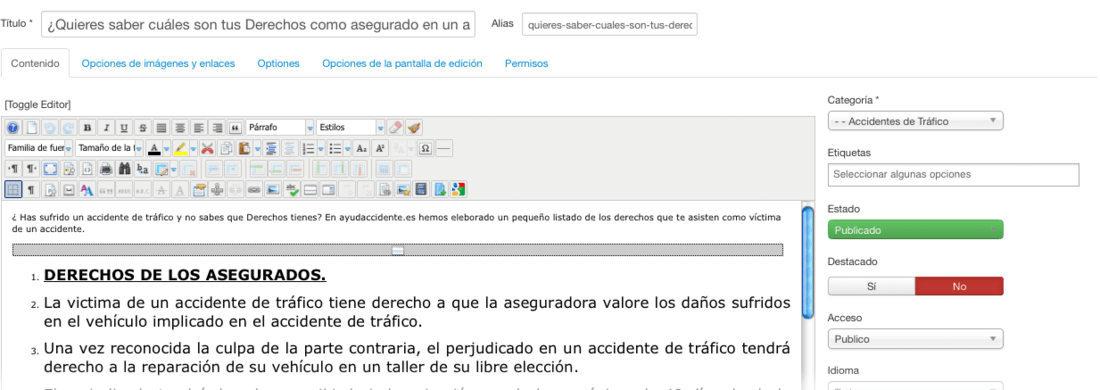Set Destacado to Sí

click(x=871, y=286)
